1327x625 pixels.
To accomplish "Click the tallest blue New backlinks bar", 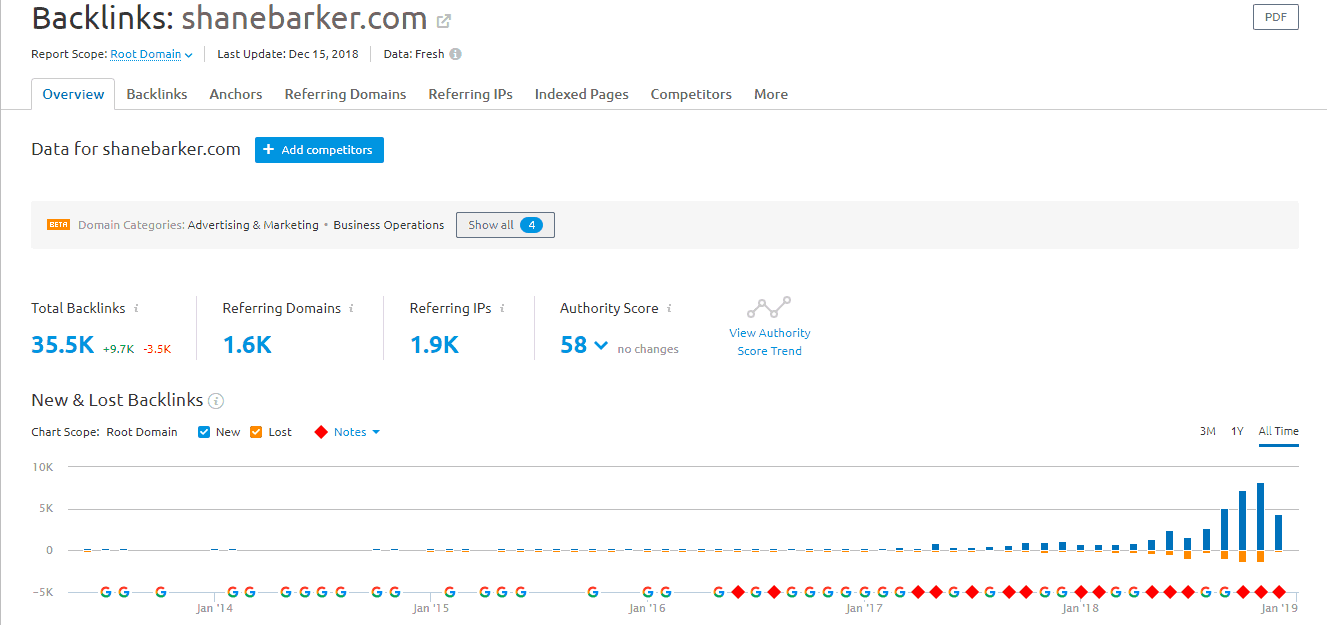I will [1261, 516].
